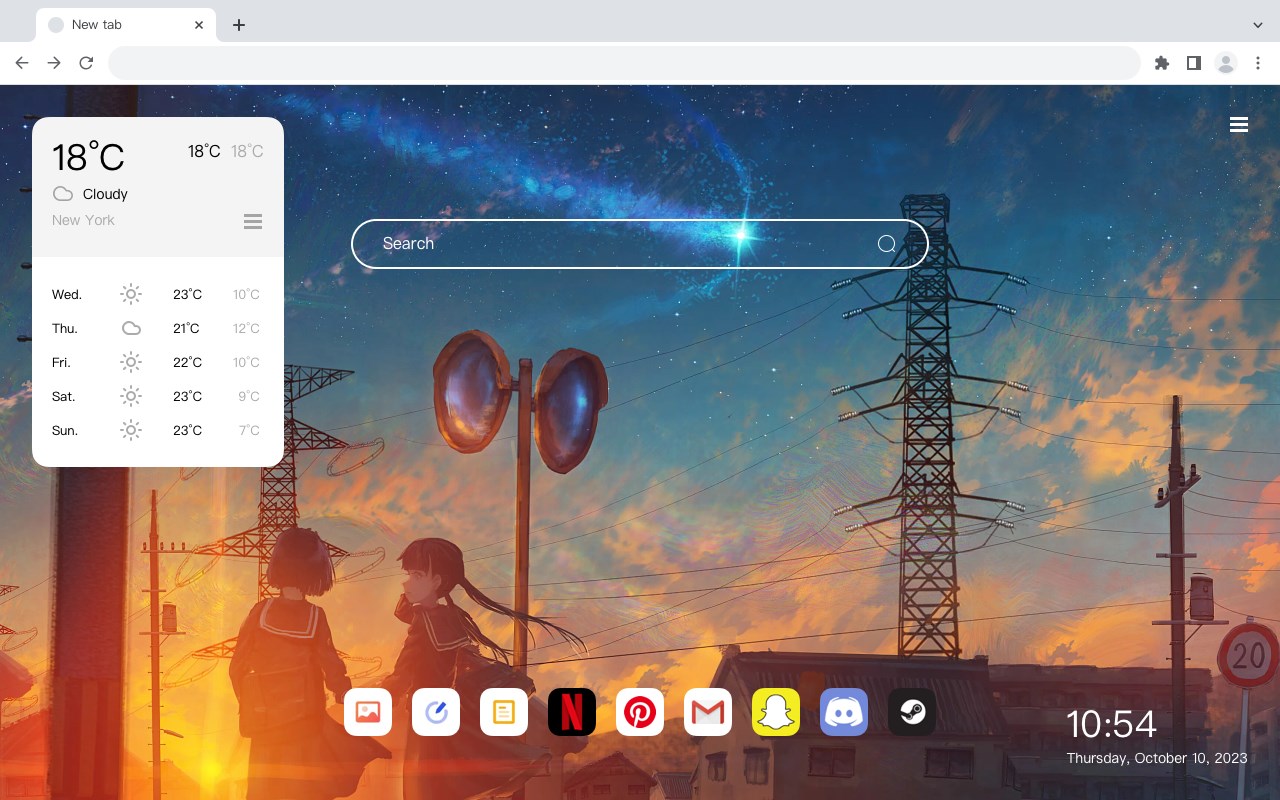
Task: Click the Extensions puzzle icon
Action: (1161, 63)
